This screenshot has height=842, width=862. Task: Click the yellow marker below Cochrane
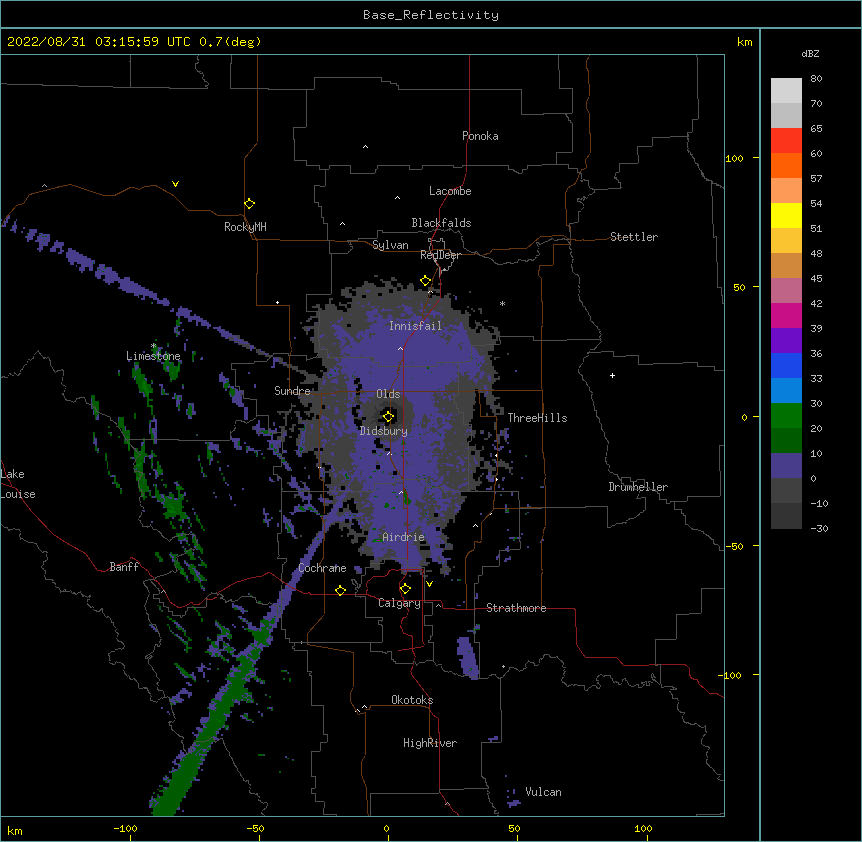340,590
